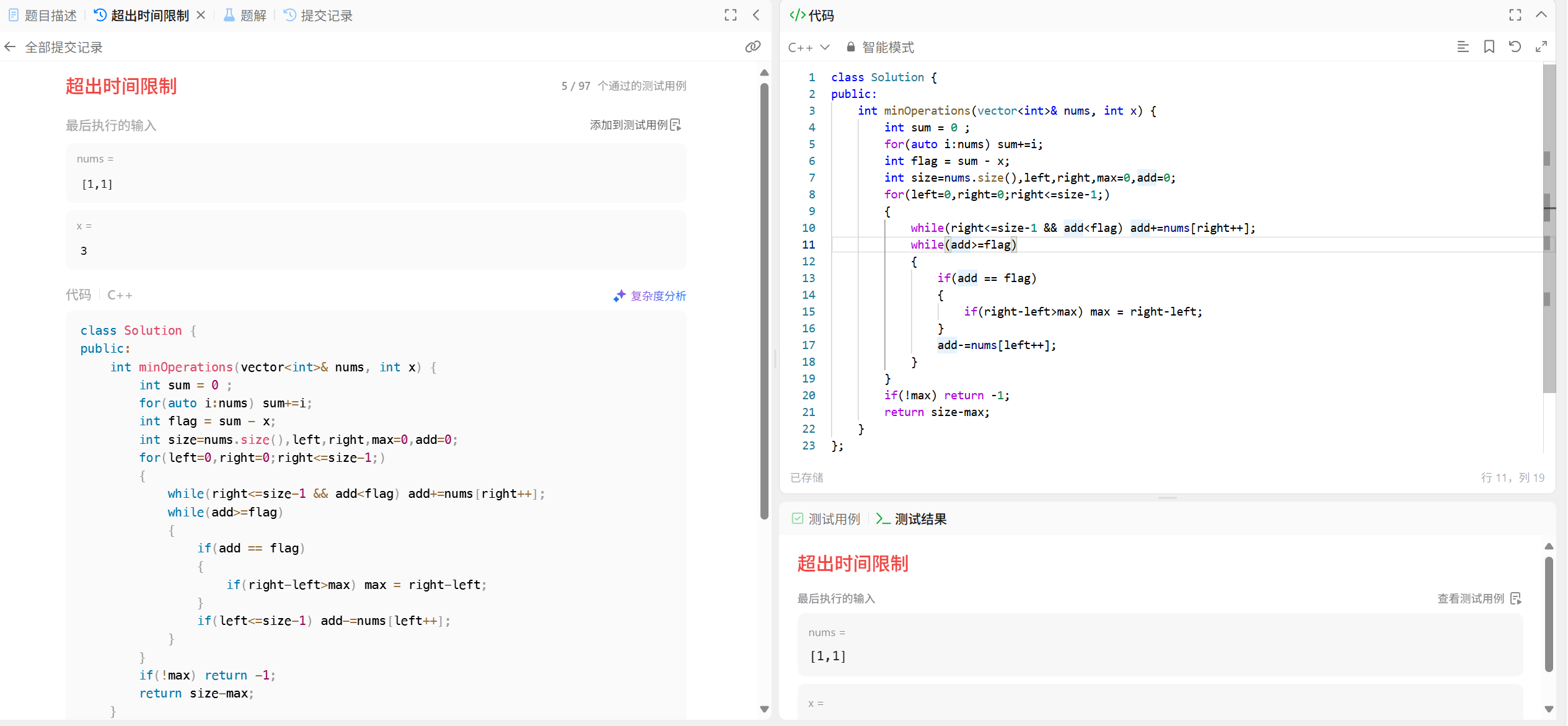
Task: Collapse the left panel with the left chevron
Action: coord(756,15)
